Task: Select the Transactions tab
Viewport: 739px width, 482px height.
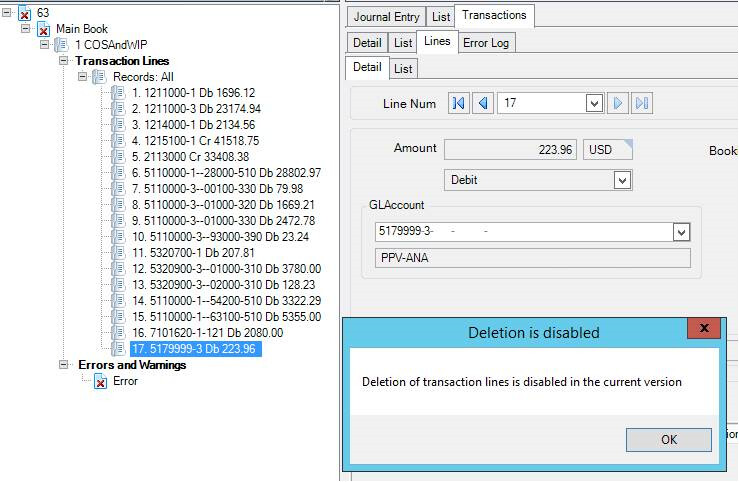Action: pyautogui.click(x=494, y=15)
